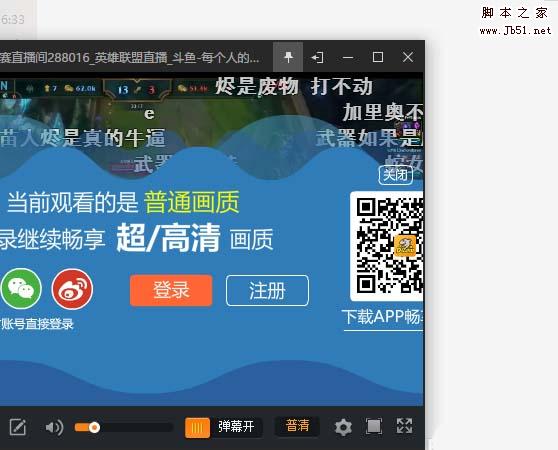Open the 普清 quality selector
The image size is (558, 450).
(298, 426)
